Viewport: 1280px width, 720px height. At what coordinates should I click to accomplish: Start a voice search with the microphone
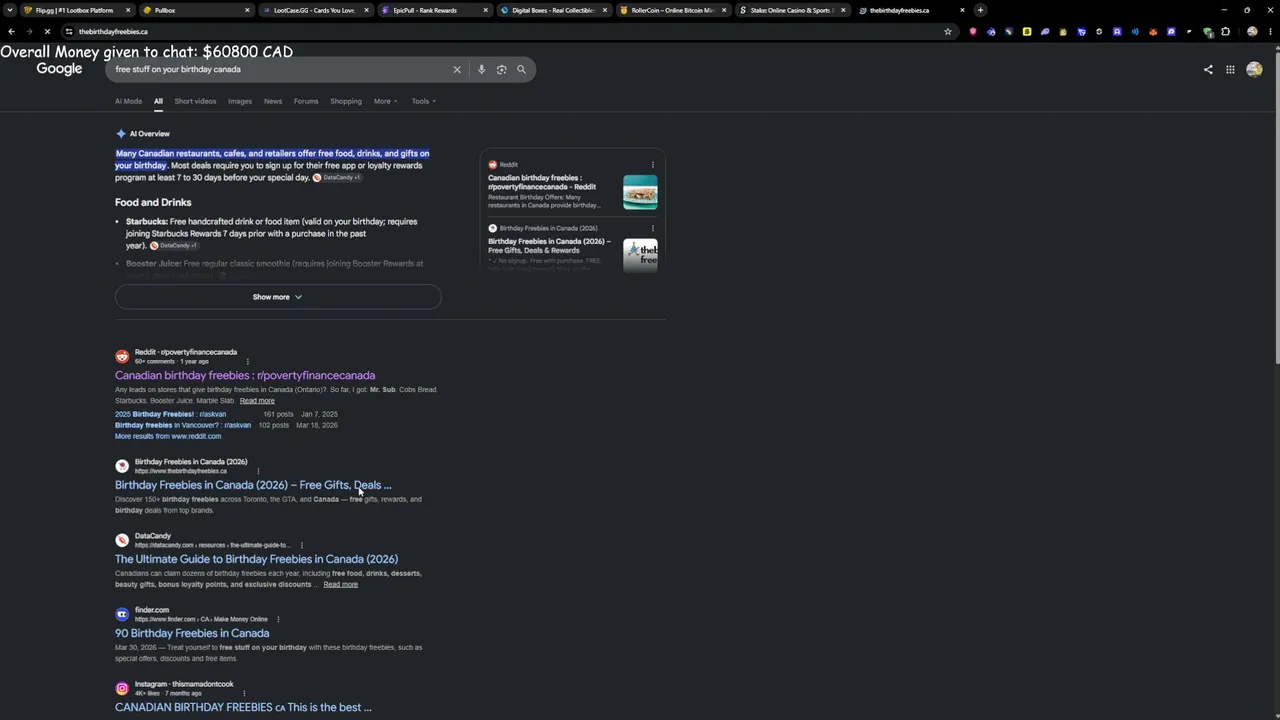pos(482,70)
